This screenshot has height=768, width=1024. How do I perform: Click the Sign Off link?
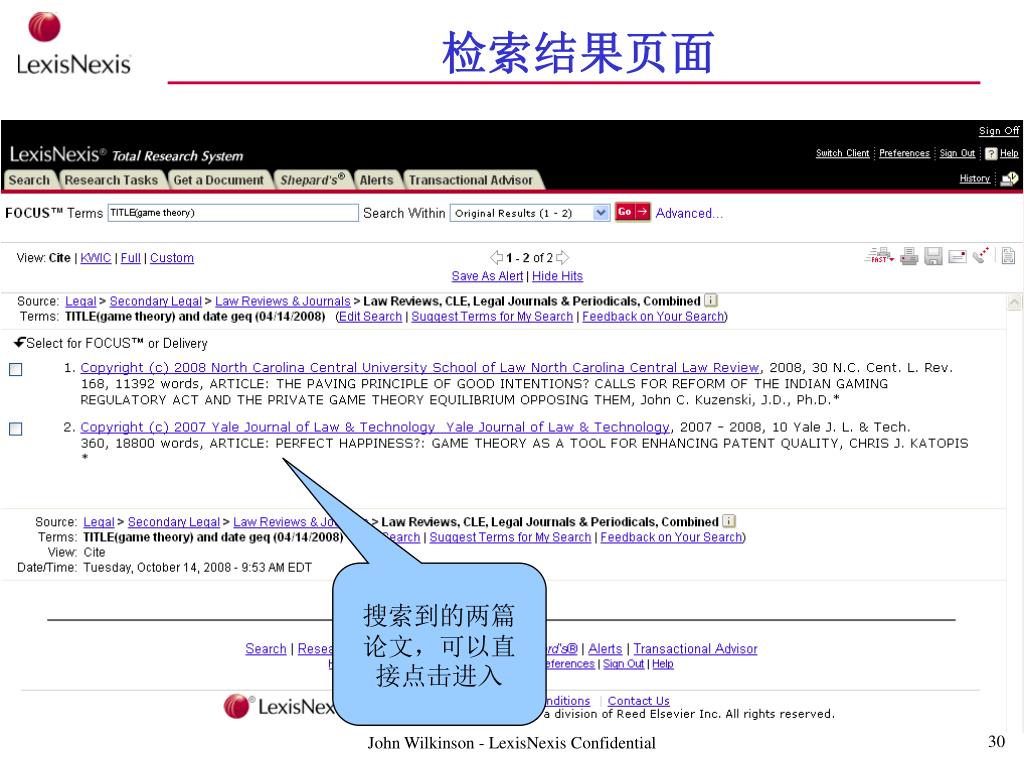[x=999, y=131]
